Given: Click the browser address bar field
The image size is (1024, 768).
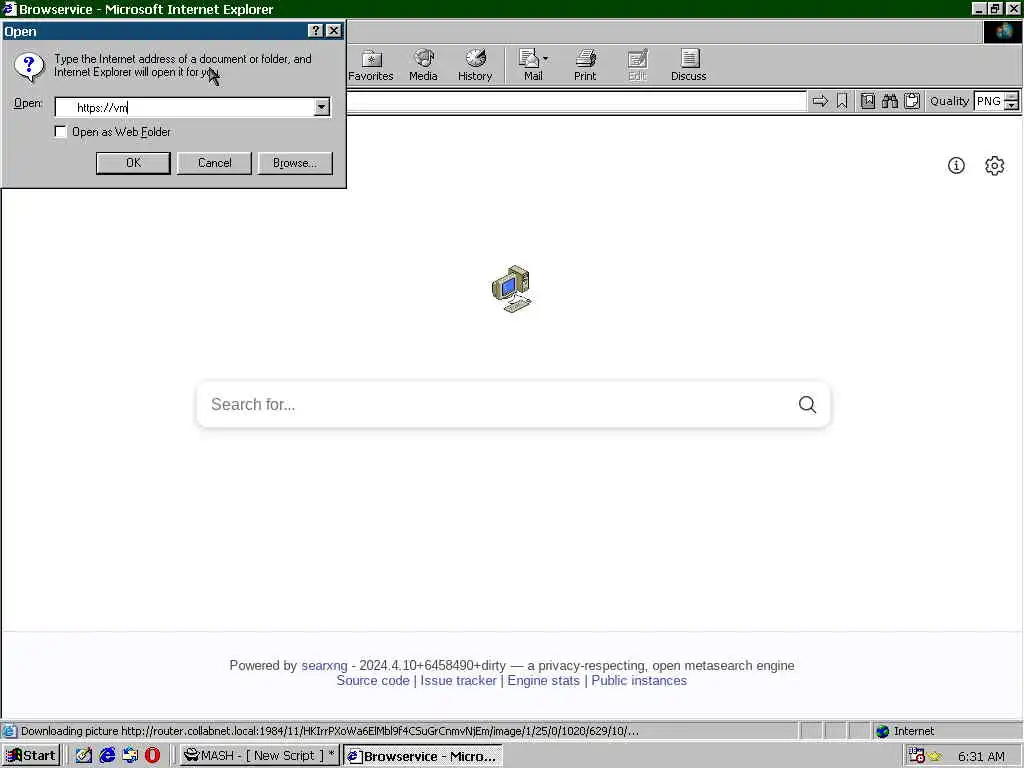Looking at the screenshot, I should [576, 101].
